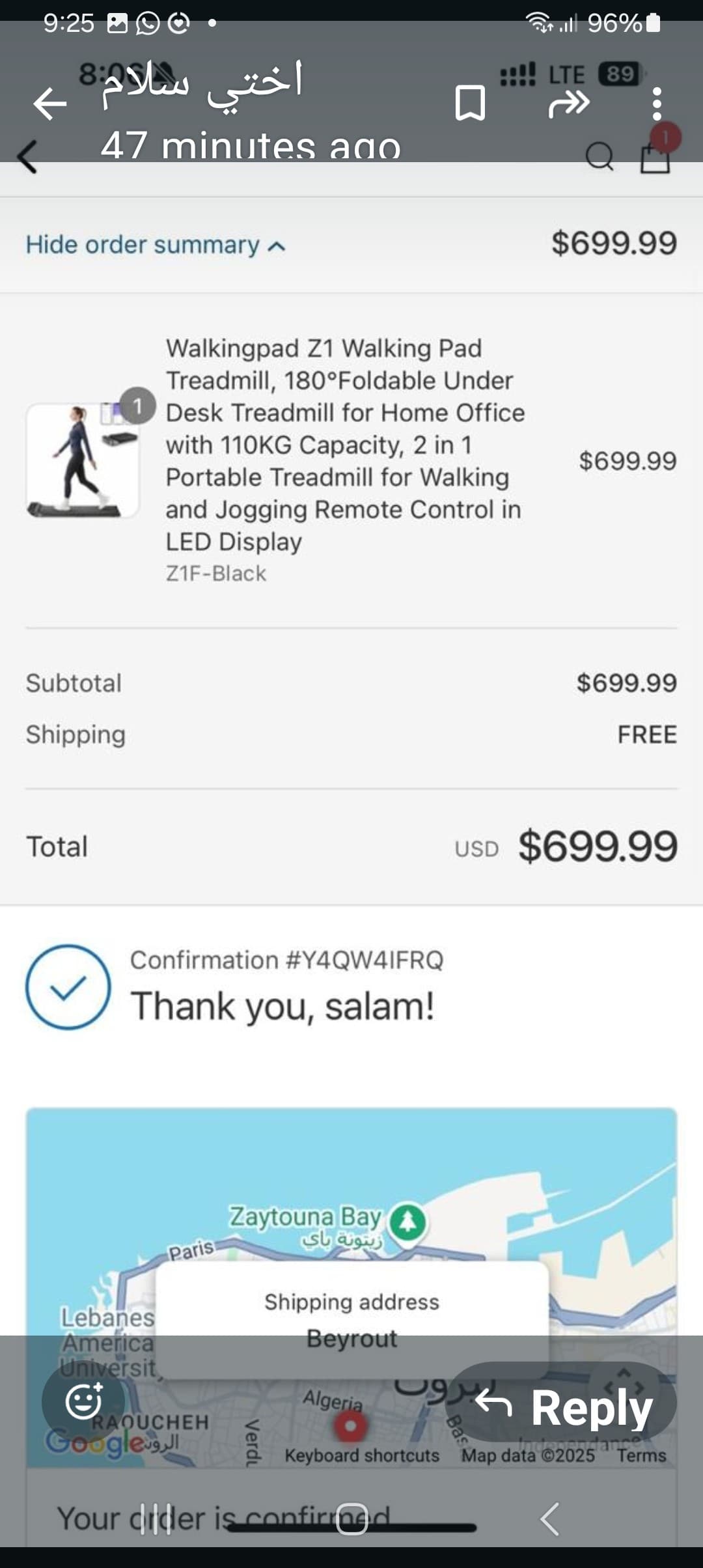Tap the bookmark icon to save the message

pos(470,104)
